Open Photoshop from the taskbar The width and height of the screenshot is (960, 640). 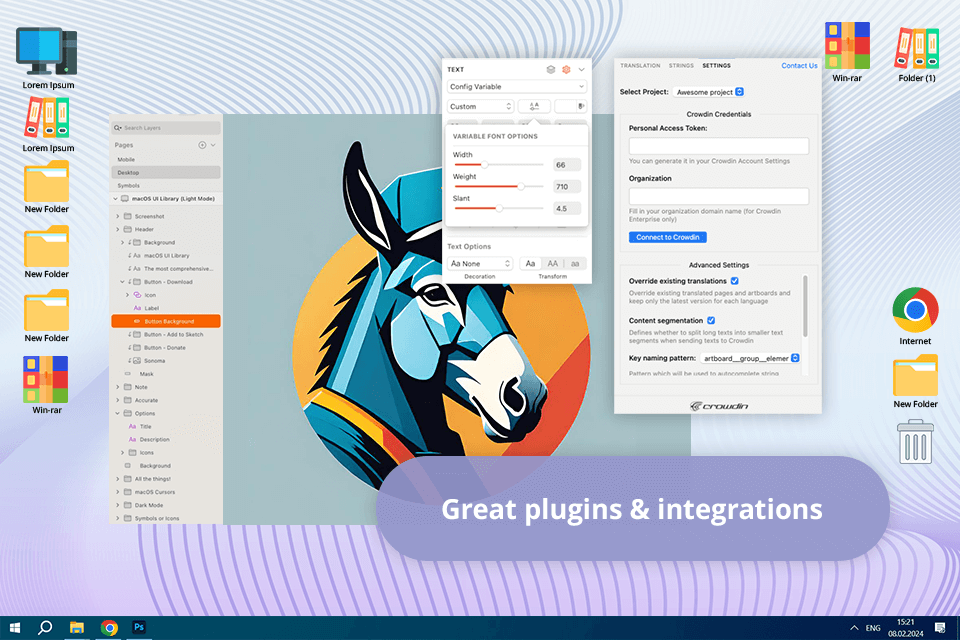pos(139,627)
